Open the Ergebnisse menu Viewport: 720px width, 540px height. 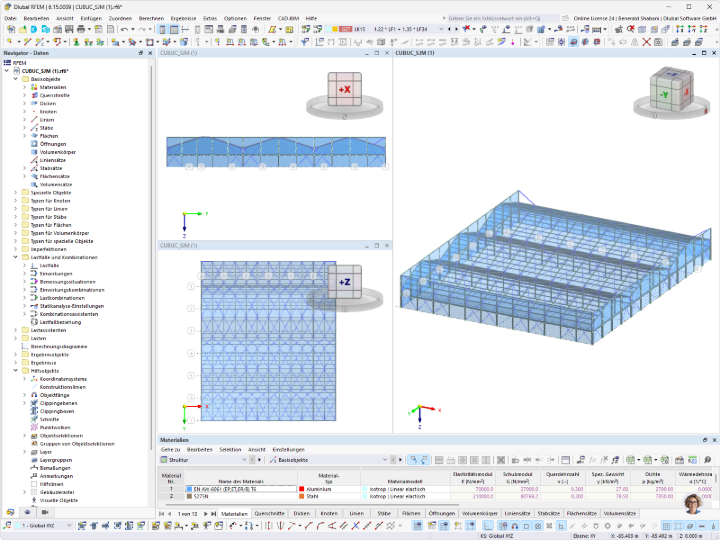[x=183, y=18]
